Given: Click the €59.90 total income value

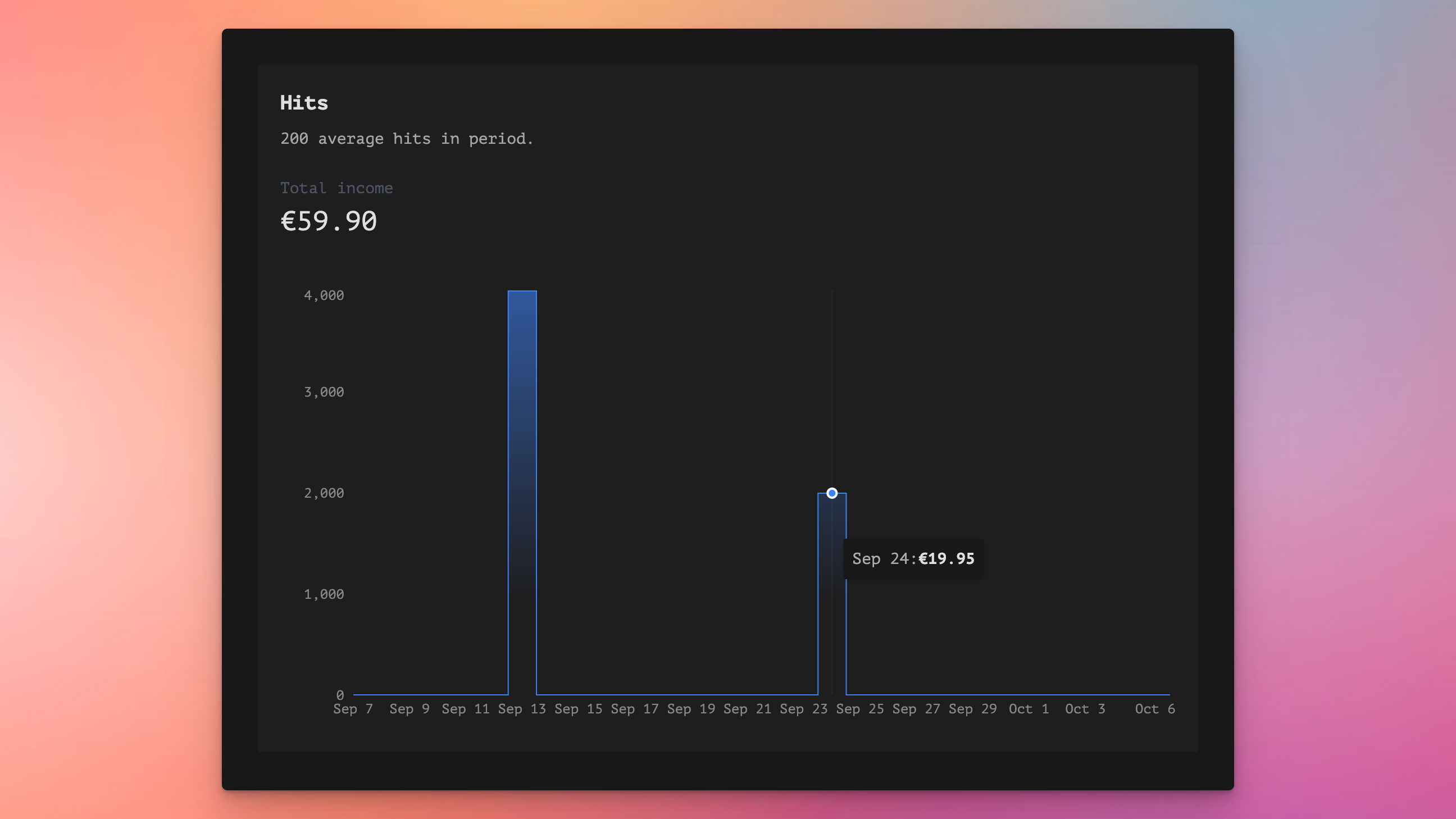Looking at the screenshot, I should (x=329, y=221).
